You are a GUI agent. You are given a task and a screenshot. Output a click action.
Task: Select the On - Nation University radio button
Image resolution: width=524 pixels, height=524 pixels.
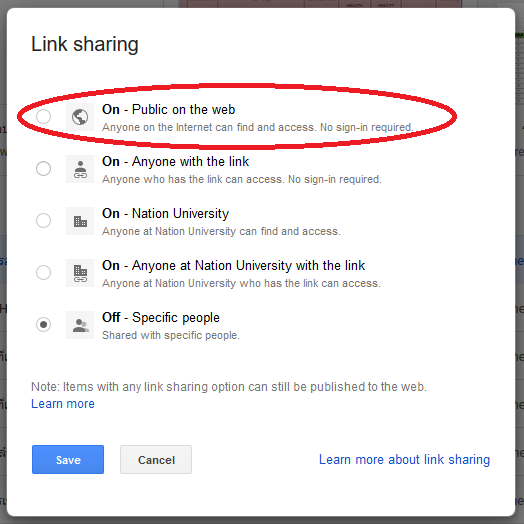[x=43, y=221]
